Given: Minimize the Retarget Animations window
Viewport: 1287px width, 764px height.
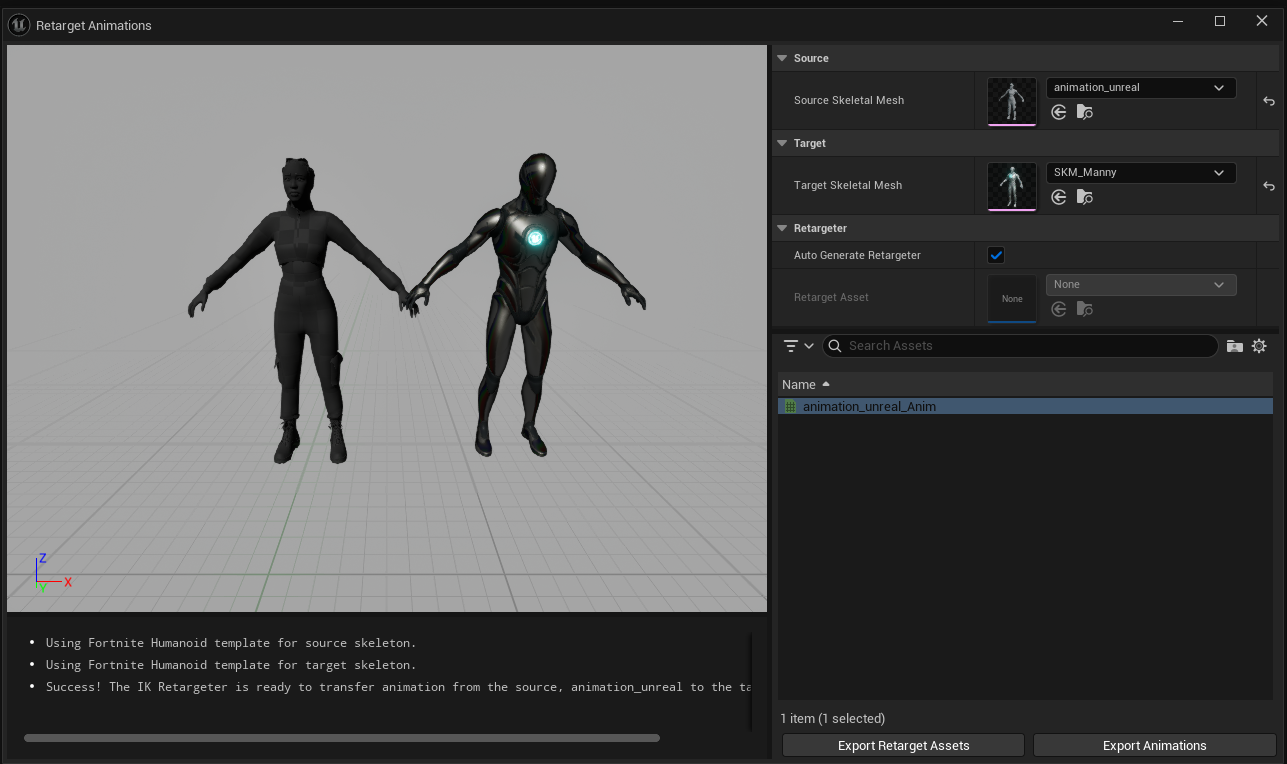Looking at the screenshot, I should point(1178,21).
